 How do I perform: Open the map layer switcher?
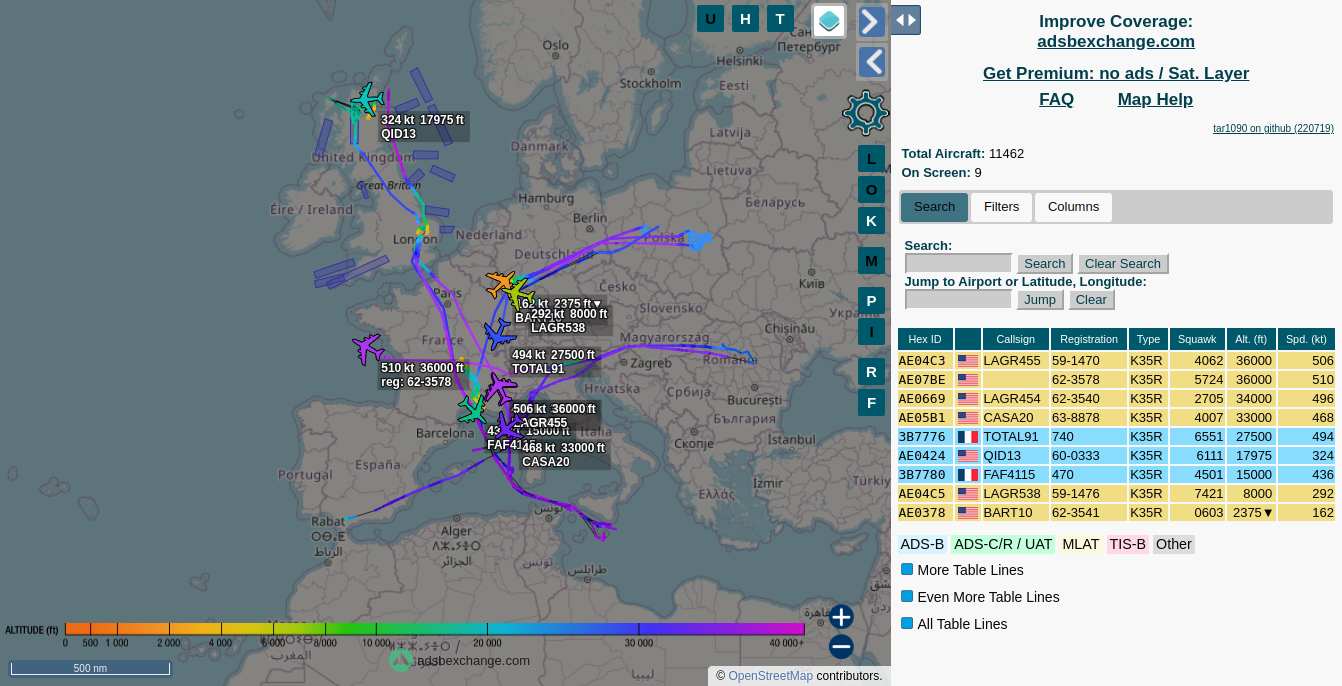(x=829, y=21)
